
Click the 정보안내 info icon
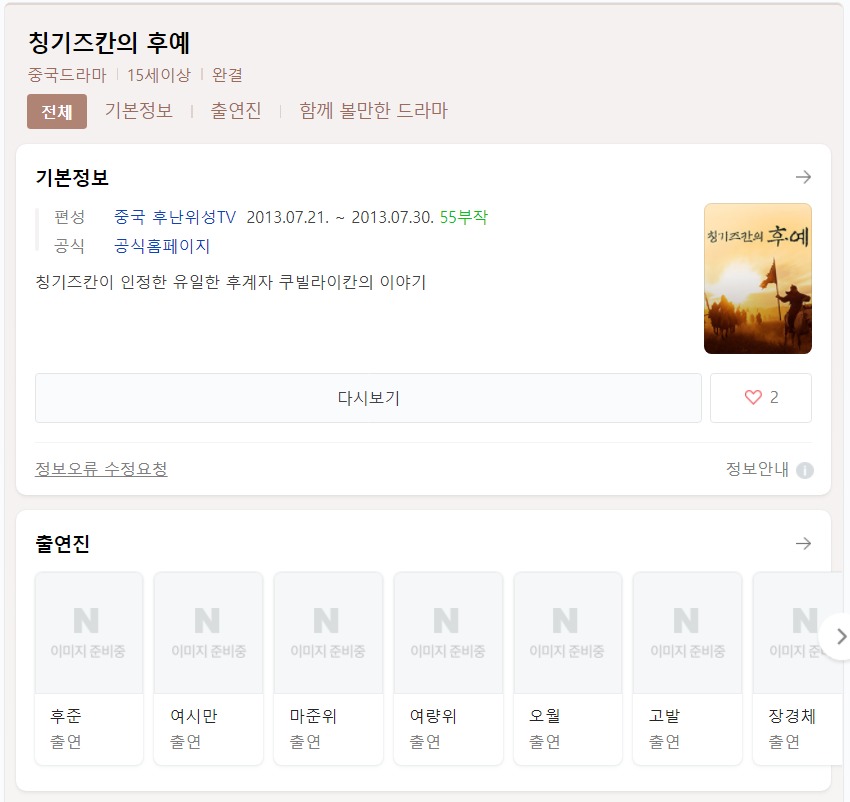point(804,470)
